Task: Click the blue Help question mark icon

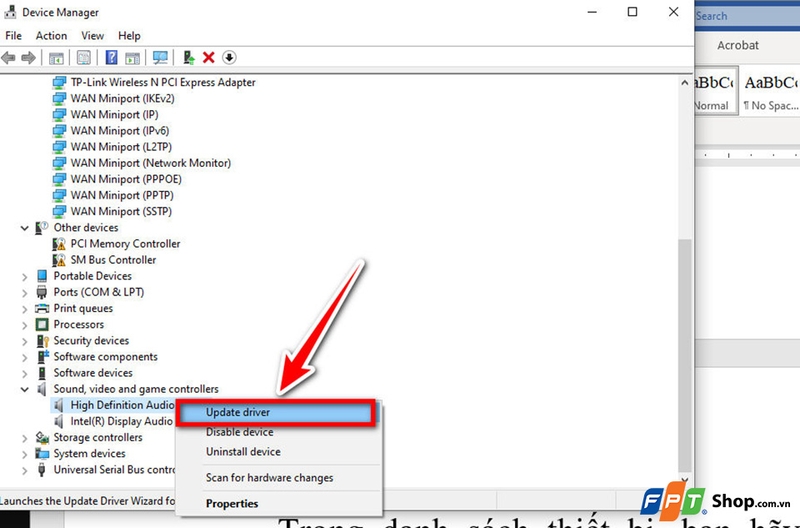Action: [x=111, y=58]
